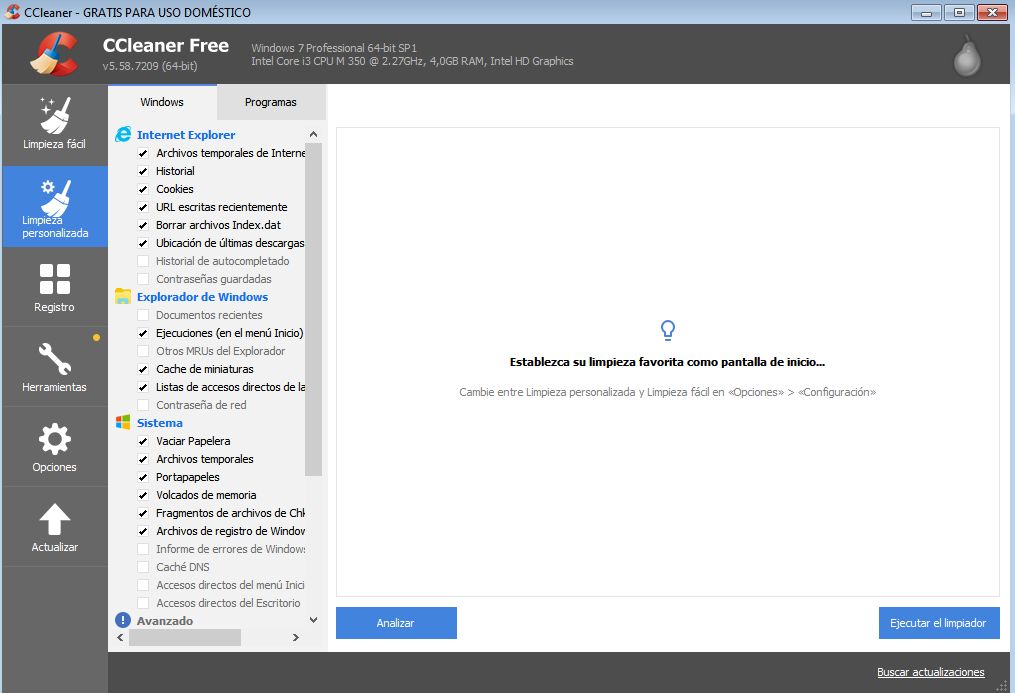Collapse Explorador de Windows section header
This screenshot has width=1015, height=693.
203,296
